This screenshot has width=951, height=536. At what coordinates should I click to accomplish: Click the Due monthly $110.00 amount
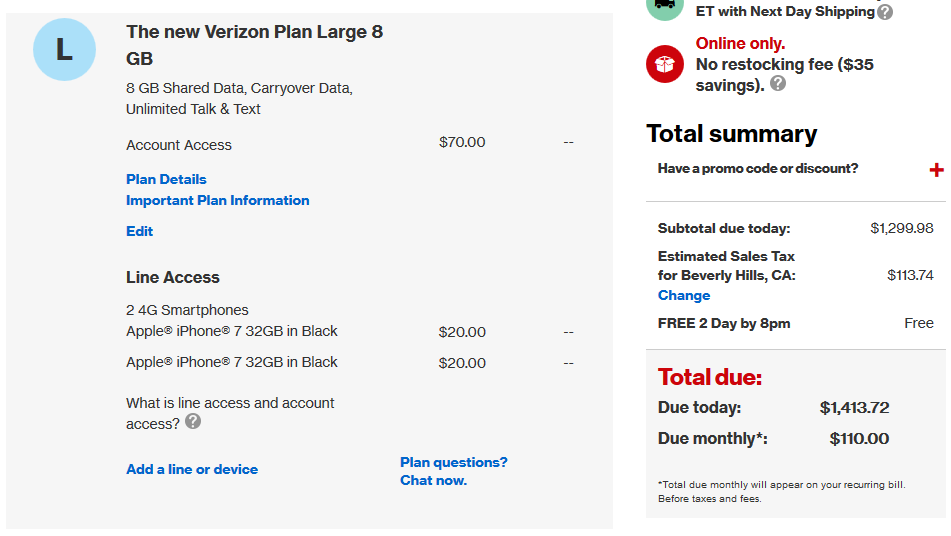pyautogui.click(x=859, y=438)
